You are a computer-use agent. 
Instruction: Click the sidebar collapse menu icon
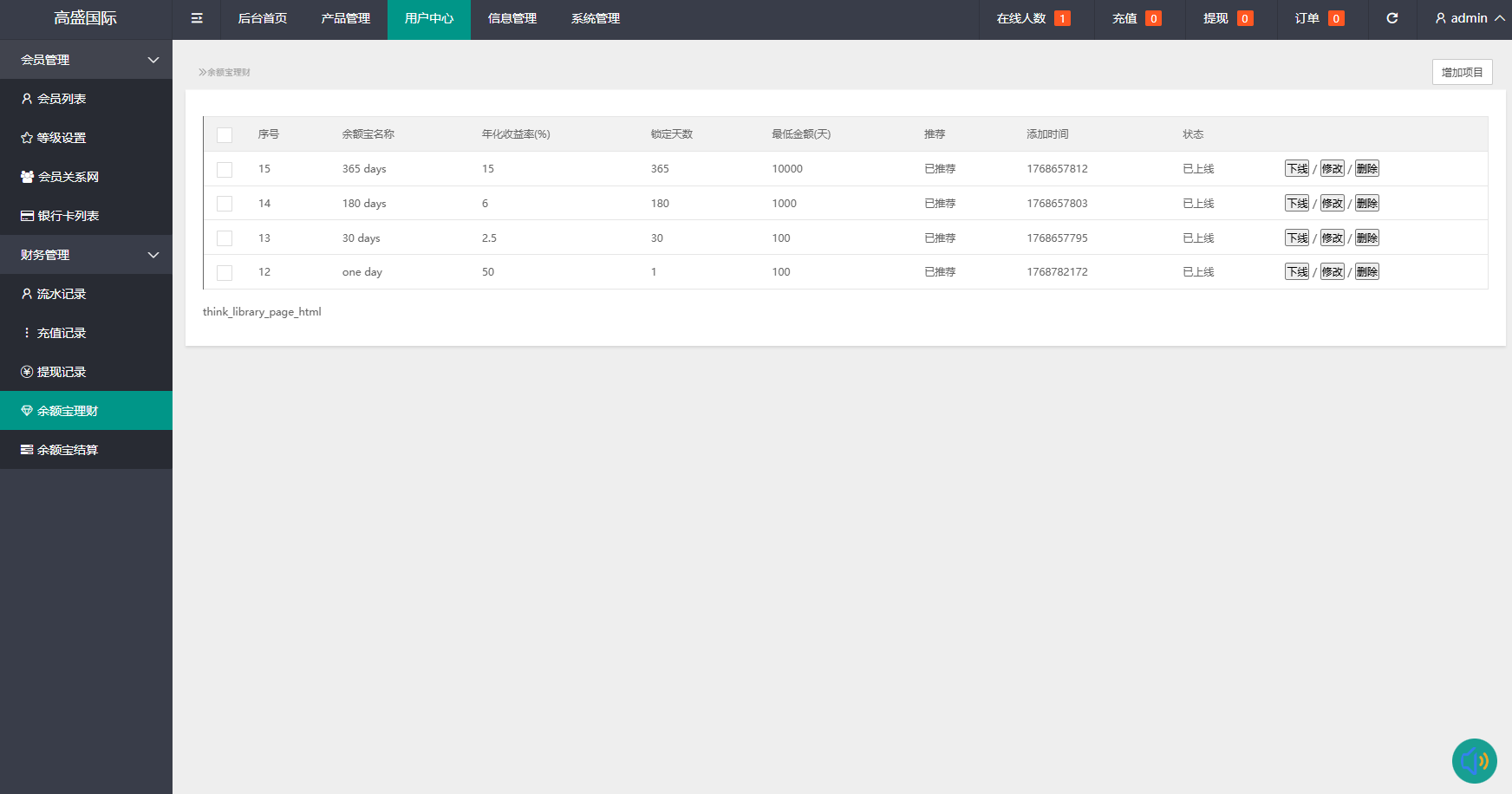tap(197, 18)
